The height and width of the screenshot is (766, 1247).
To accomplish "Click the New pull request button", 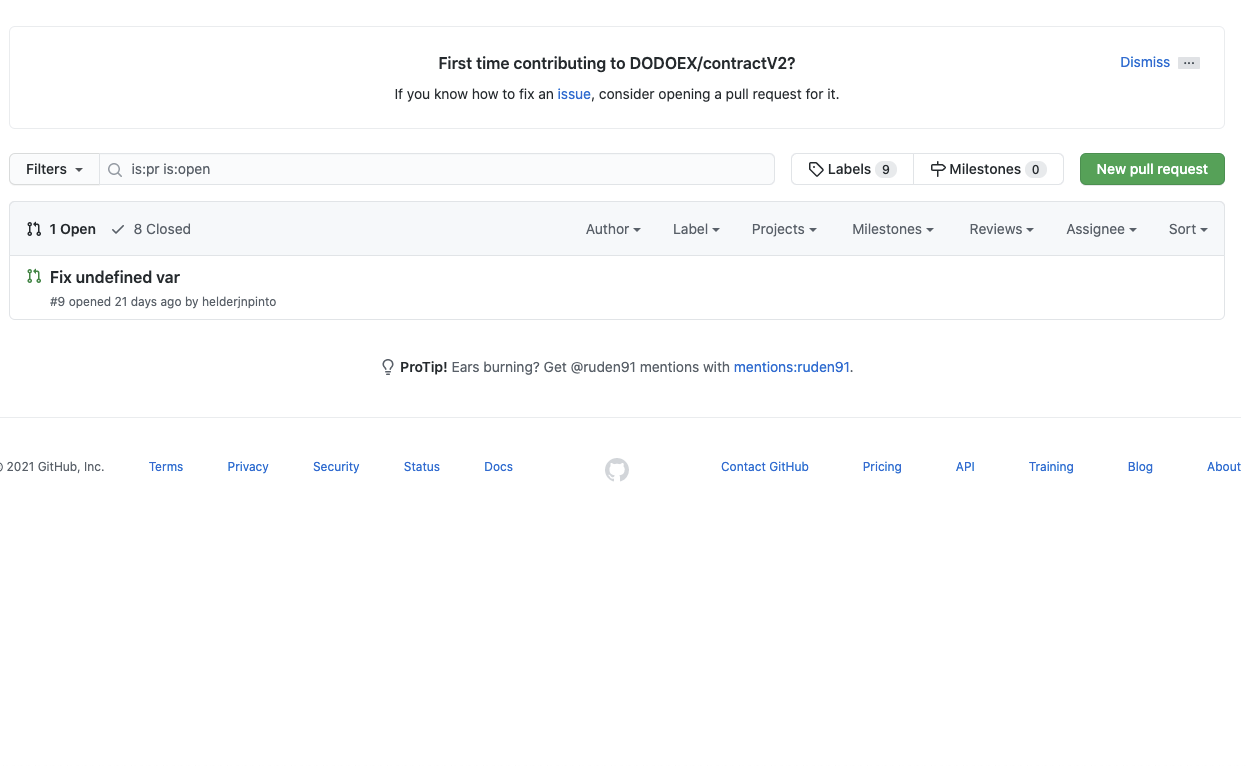I will (1152, 169).
